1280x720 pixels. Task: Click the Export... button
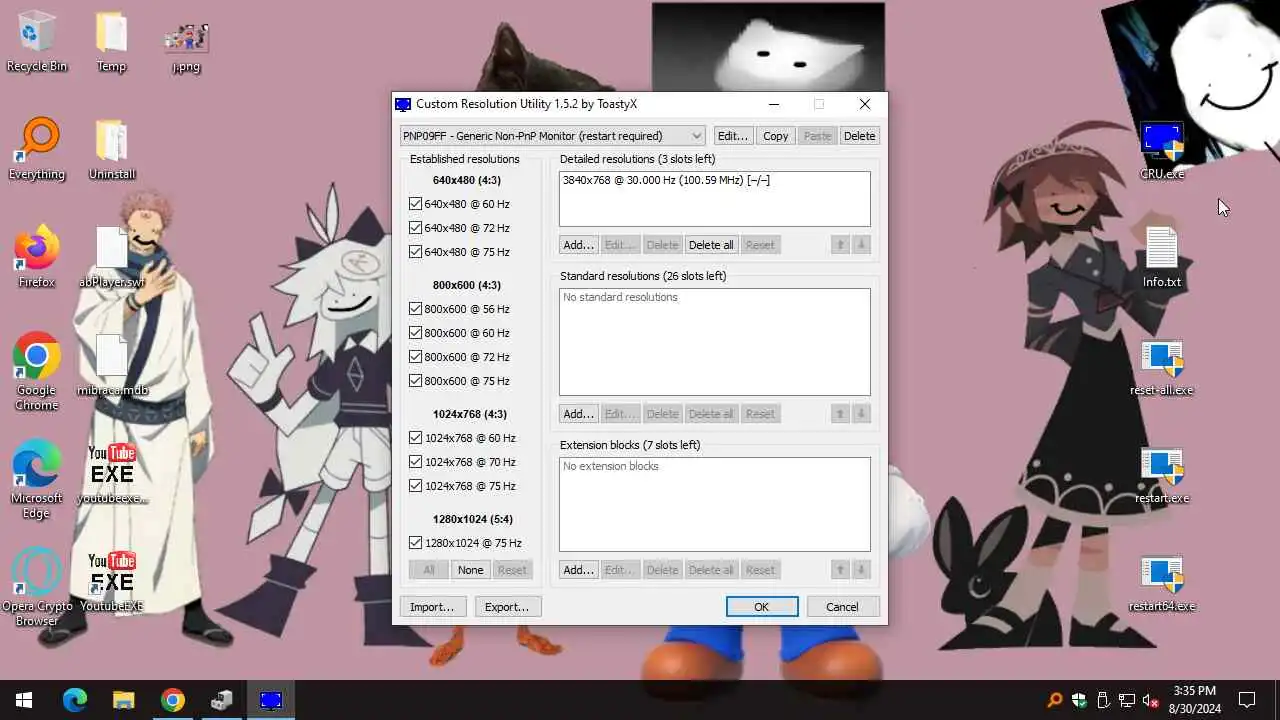coord(507,607)
